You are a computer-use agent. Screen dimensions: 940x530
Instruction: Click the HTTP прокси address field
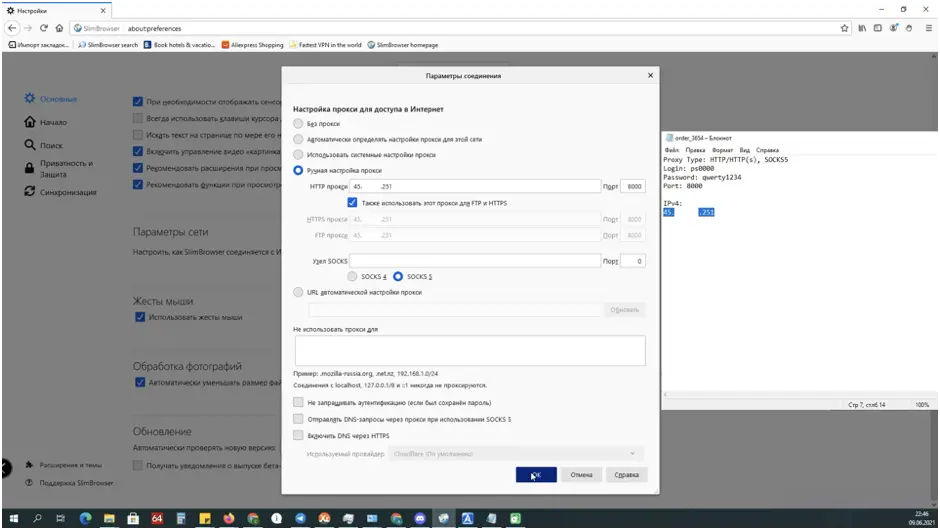point(475,186)
